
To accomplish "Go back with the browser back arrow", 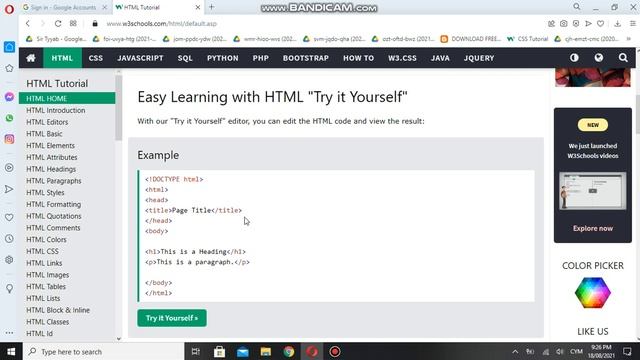I will tap(28, 24).
